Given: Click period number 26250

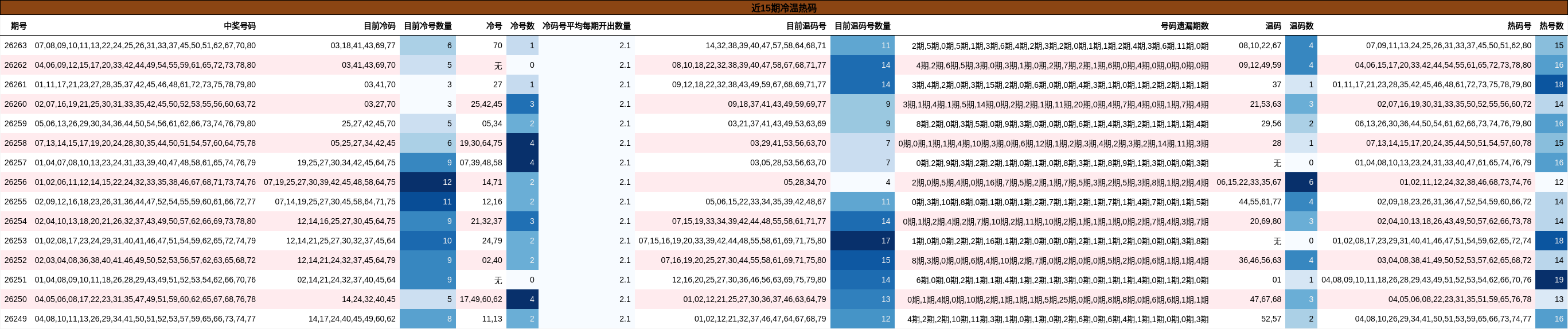Looking at the screenshot, I should (15, 299).
